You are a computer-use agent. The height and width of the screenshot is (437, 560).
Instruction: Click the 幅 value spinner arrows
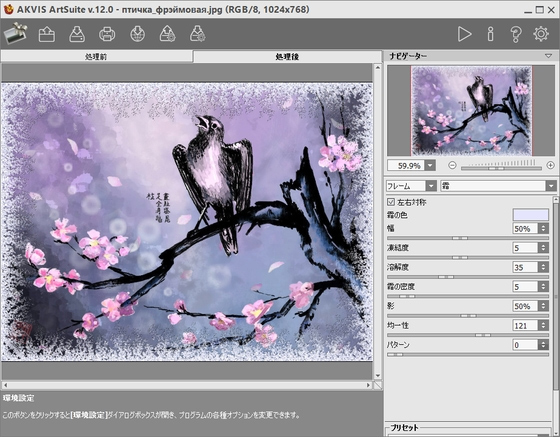543,228
